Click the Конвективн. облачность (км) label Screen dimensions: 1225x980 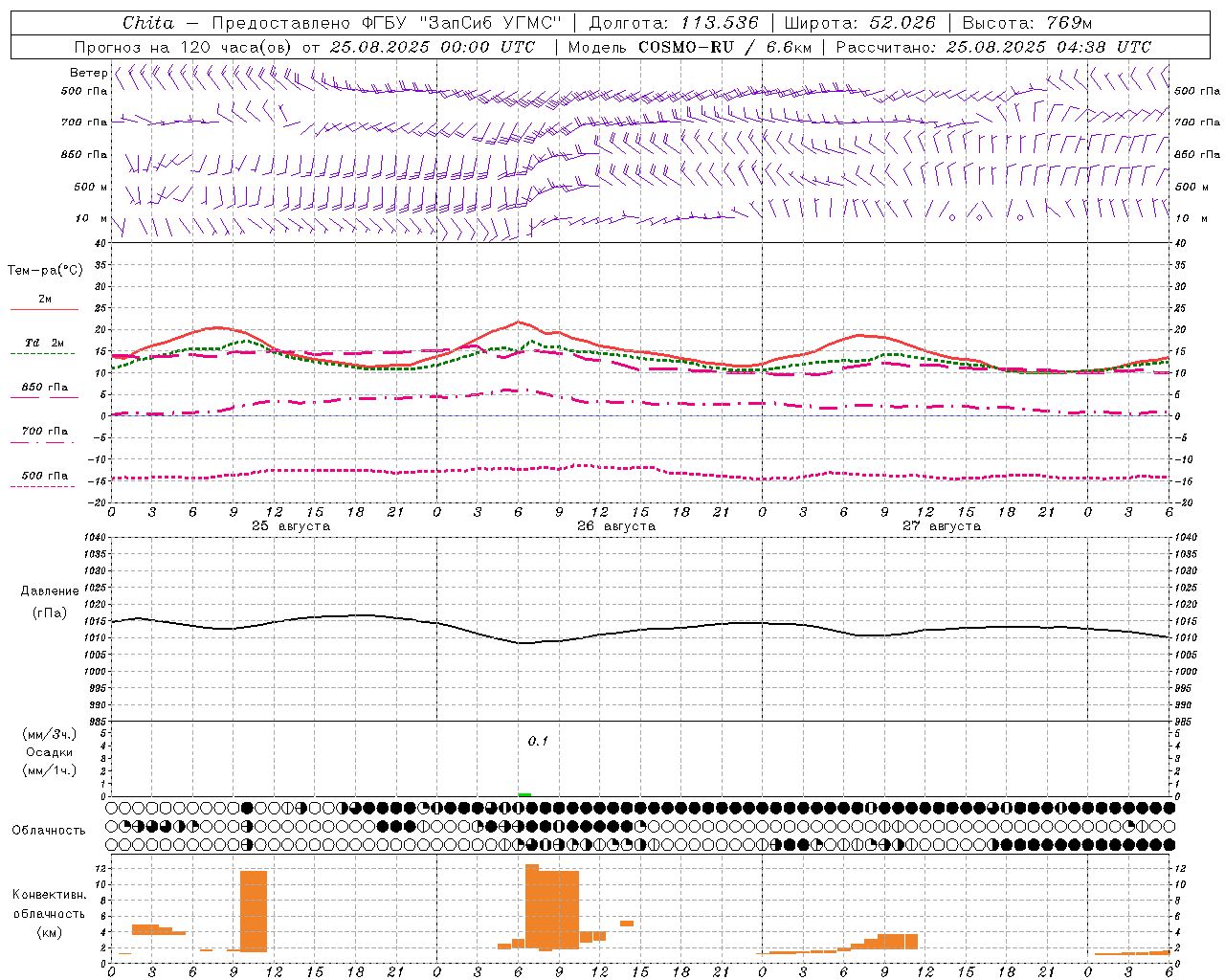[49, 913]
